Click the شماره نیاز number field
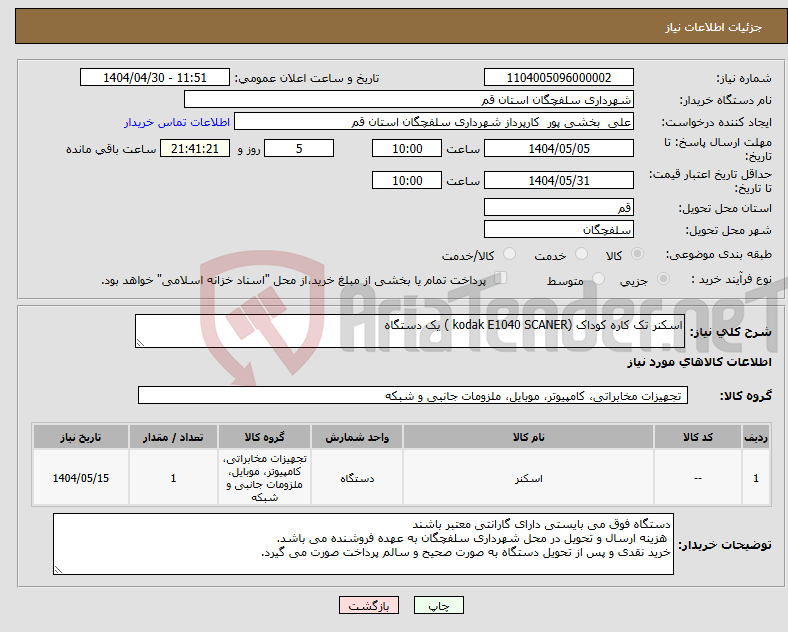This screenshot has height=632, width=788. click(558, 78)
